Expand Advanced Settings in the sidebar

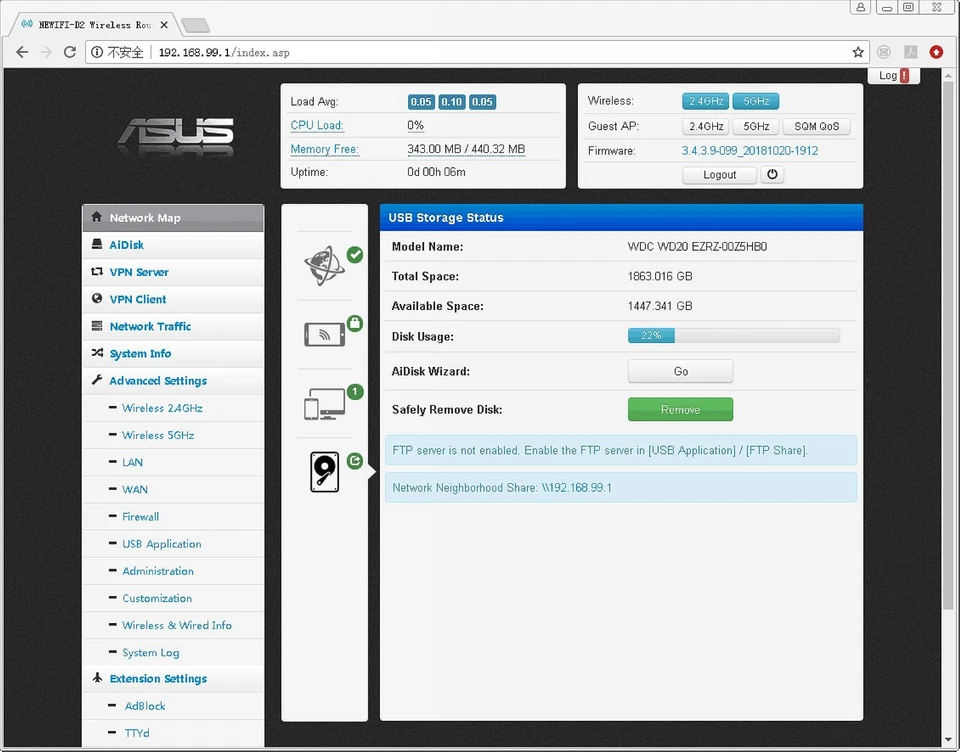point(158,381)
